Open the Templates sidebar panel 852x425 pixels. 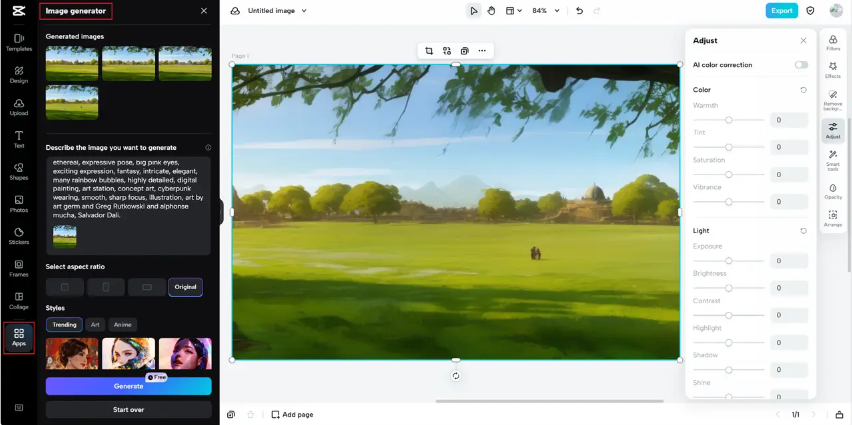coord(18,42)
